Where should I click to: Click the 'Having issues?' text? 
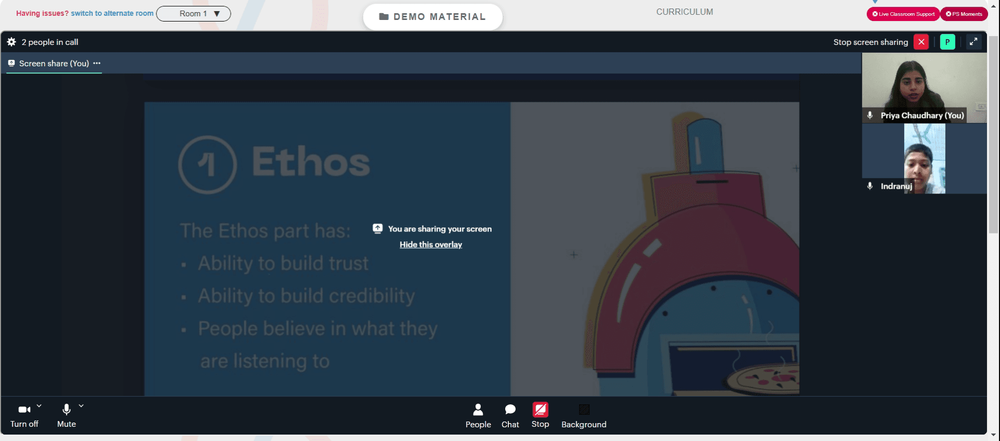[43, 13]
